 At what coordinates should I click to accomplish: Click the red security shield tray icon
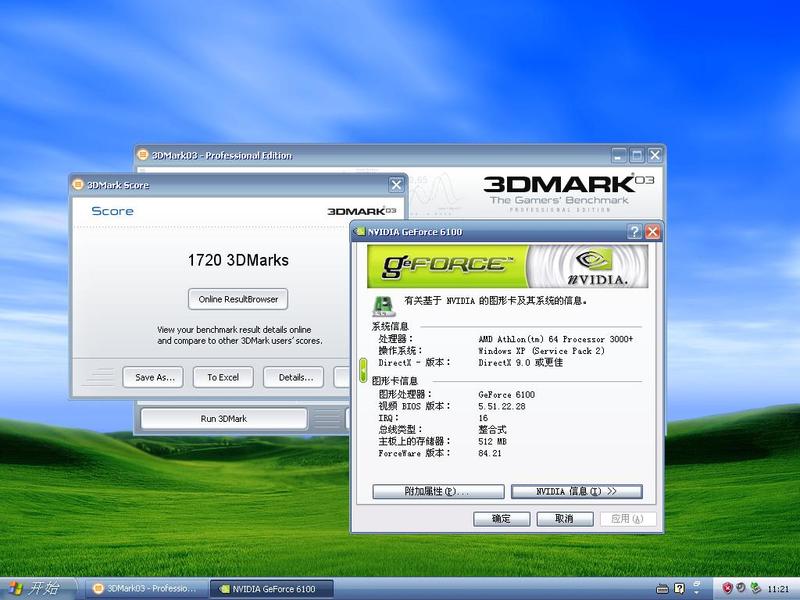click(728, 588)
